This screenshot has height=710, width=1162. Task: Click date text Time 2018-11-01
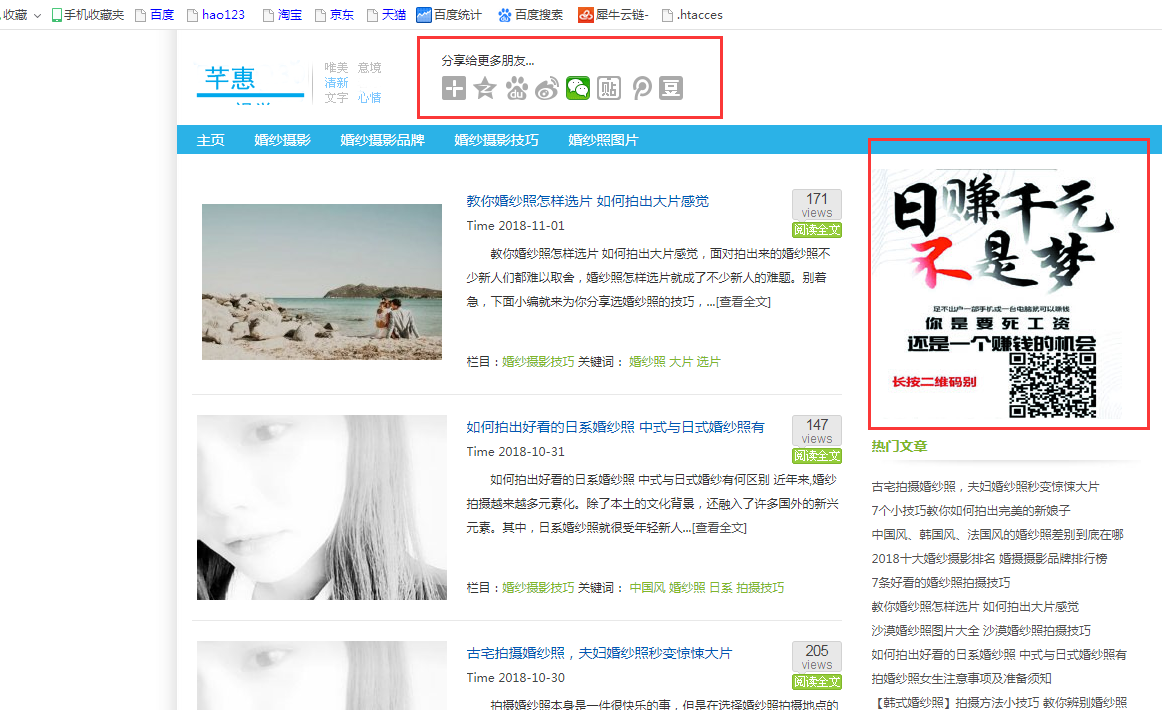[x=515, y=225]
